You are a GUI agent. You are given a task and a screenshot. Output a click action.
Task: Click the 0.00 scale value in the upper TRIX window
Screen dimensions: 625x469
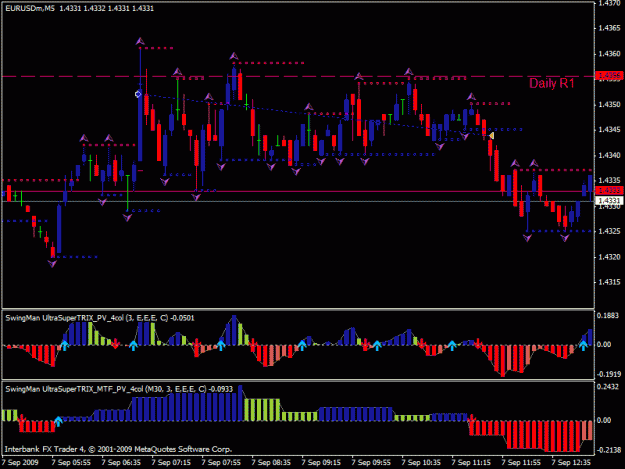point(604,345)
